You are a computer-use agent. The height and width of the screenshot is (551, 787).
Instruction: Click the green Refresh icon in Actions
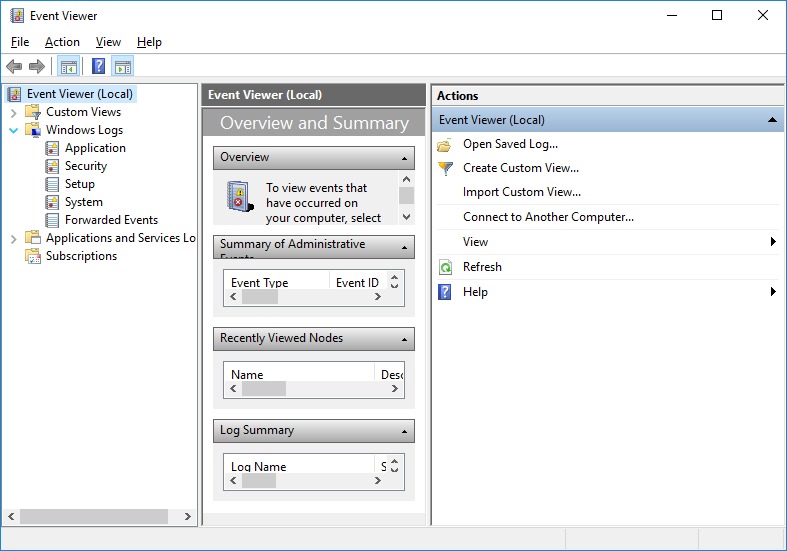click(445, 267)
